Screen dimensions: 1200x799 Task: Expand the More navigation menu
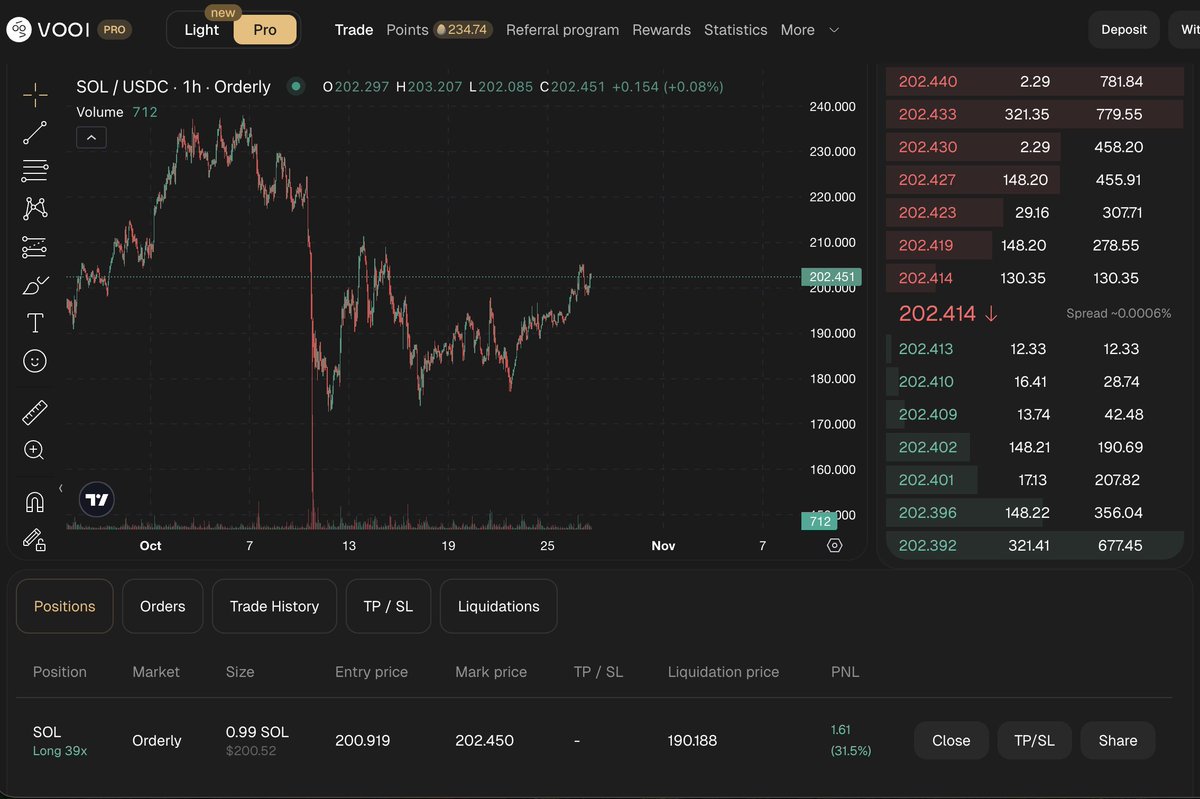coord(810,30)
